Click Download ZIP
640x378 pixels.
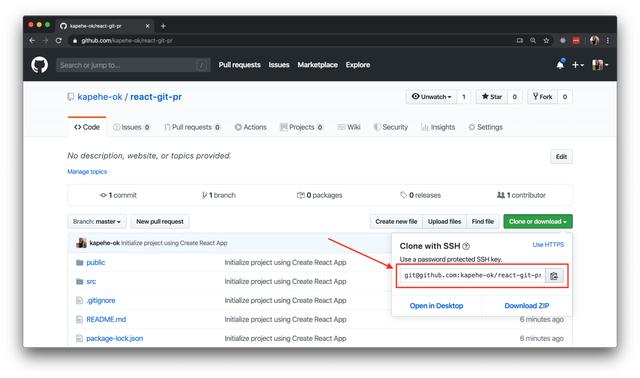(527, 306)
